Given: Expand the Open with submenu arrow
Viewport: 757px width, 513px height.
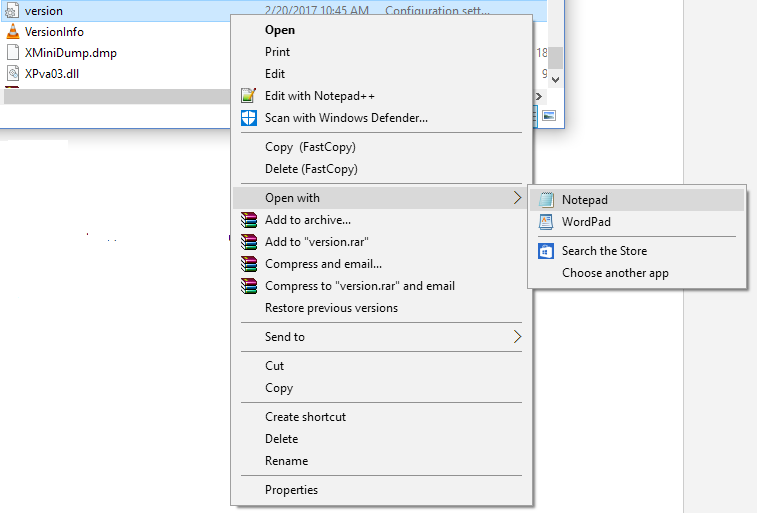Looking at the screenshot, I should click(517, 198).
